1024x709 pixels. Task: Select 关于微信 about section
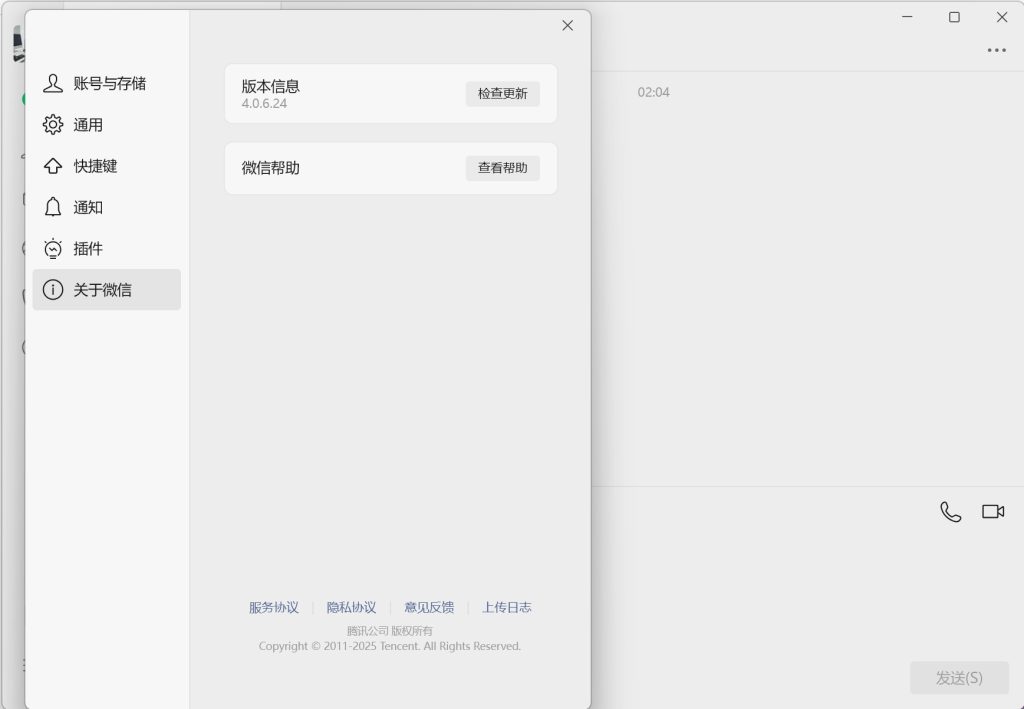[x=106, y=289]
